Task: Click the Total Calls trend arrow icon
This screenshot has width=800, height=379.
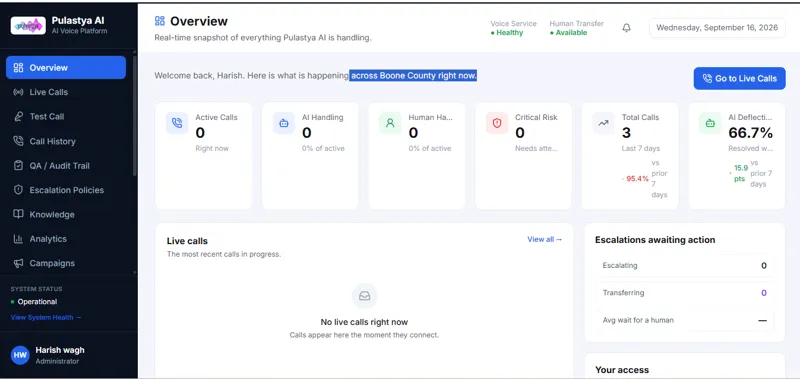Action: coord(604,123)
